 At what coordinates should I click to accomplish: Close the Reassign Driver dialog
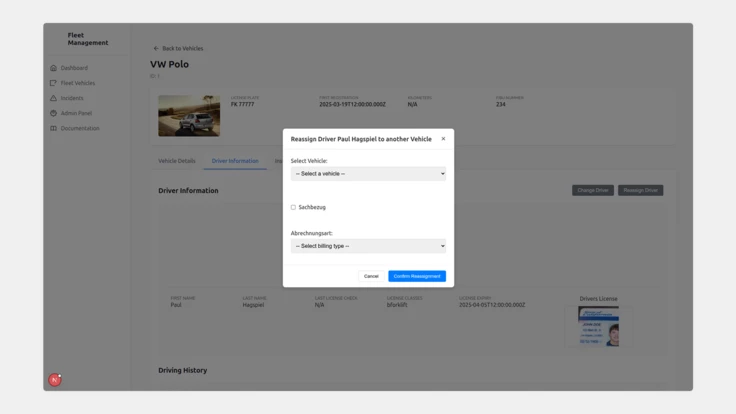coord(443,139)
